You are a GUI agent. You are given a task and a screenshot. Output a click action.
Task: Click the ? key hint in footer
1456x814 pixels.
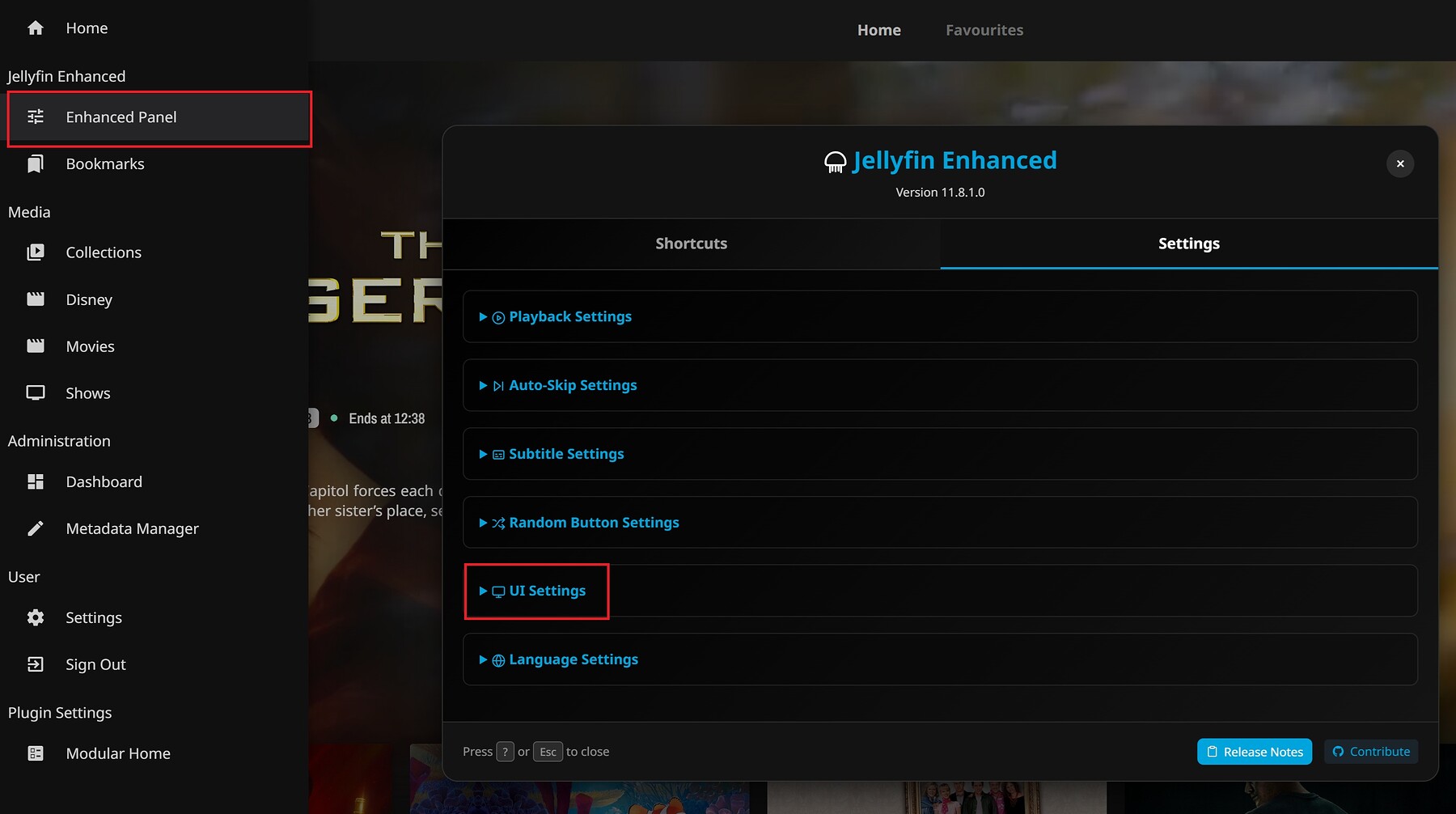[505, 752]
